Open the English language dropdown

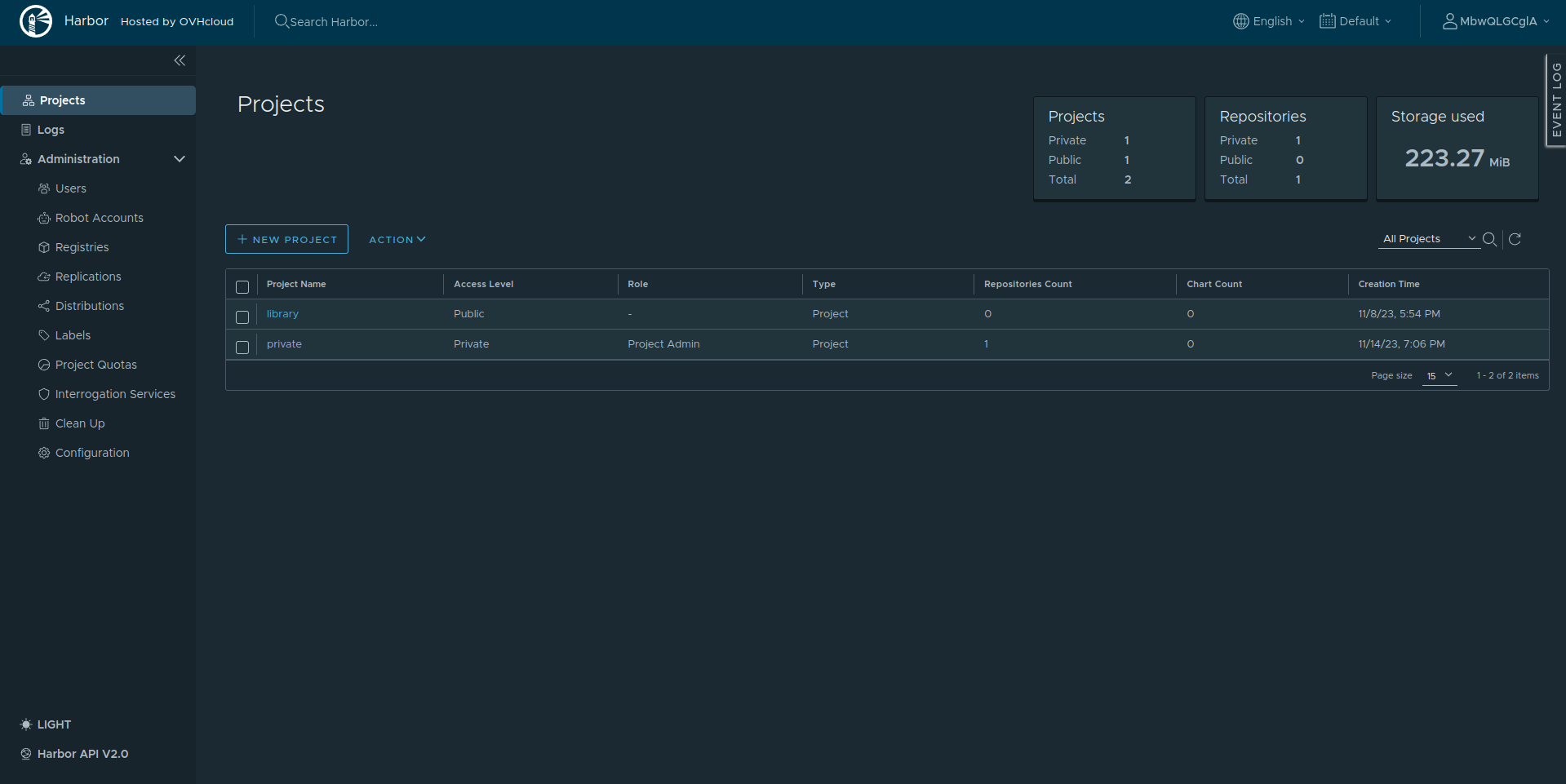click(1269, 21)
